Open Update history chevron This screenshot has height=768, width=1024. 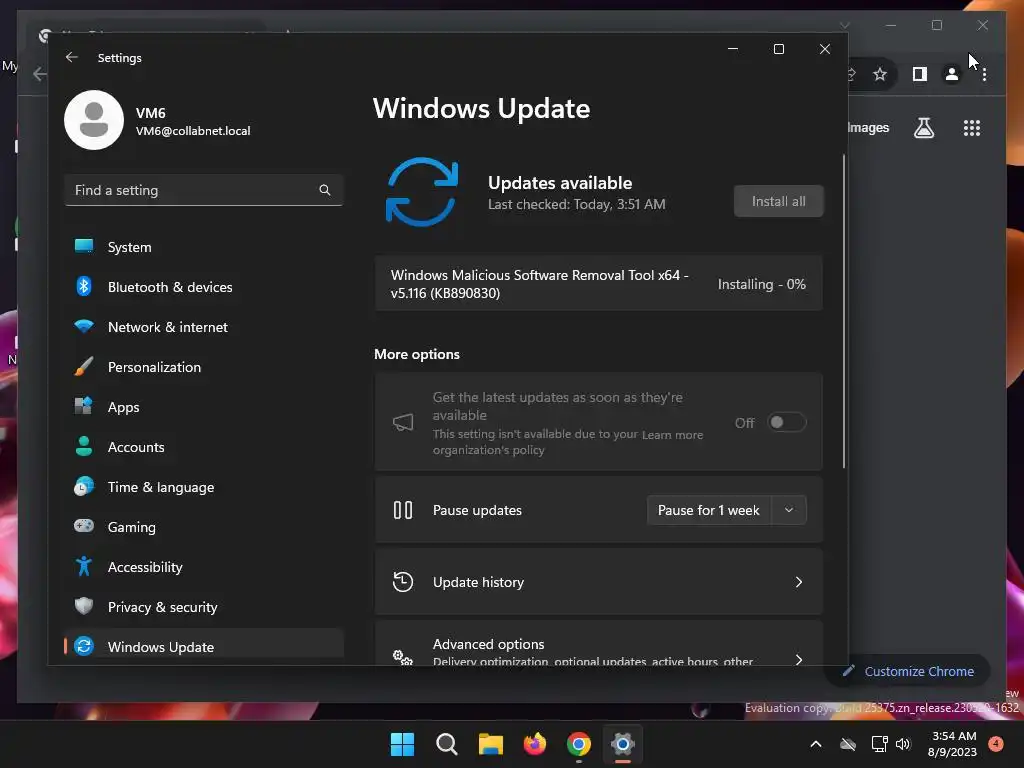coord(799,582)
